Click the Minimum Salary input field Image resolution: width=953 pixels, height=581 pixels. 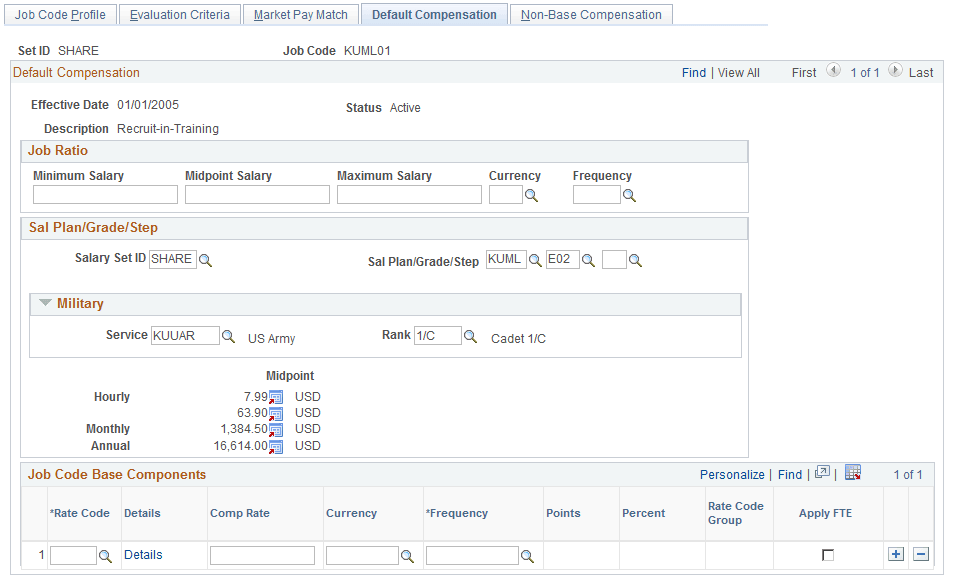point(104,194)
